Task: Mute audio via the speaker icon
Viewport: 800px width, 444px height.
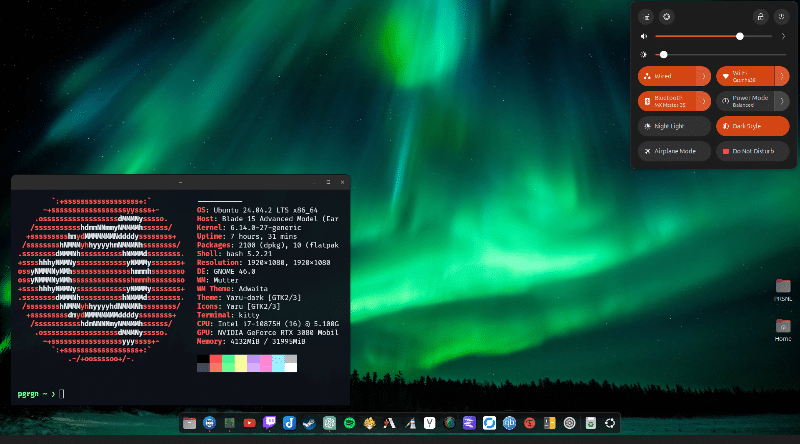Action: pos(644,36)
